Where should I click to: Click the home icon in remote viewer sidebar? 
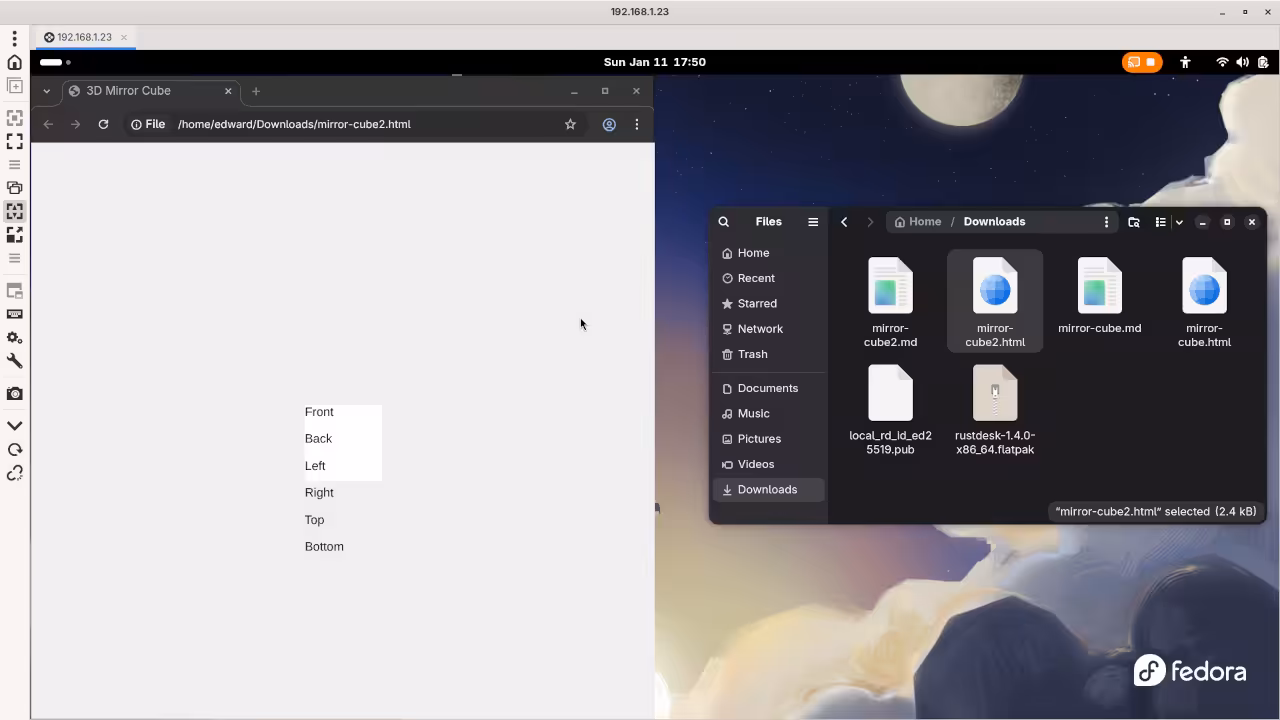click(15, 62)
